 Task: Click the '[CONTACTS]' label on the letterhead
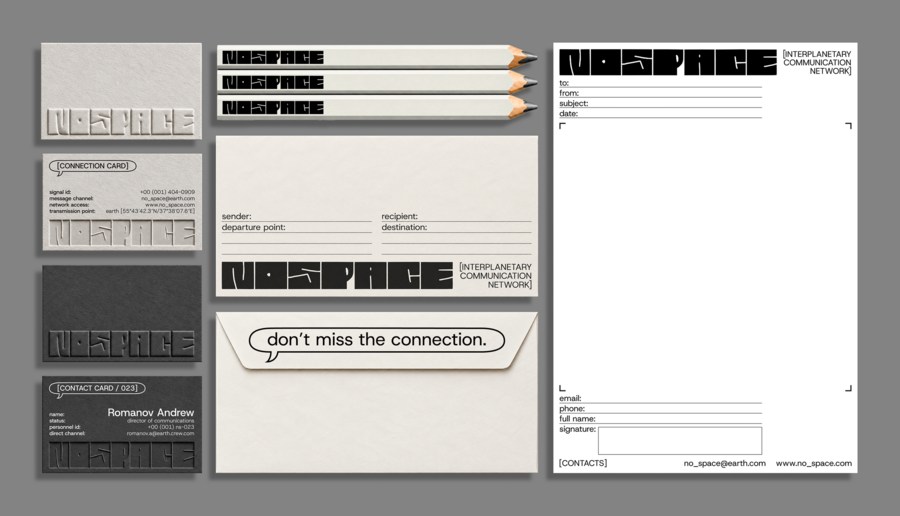click(x=583, y=463)
